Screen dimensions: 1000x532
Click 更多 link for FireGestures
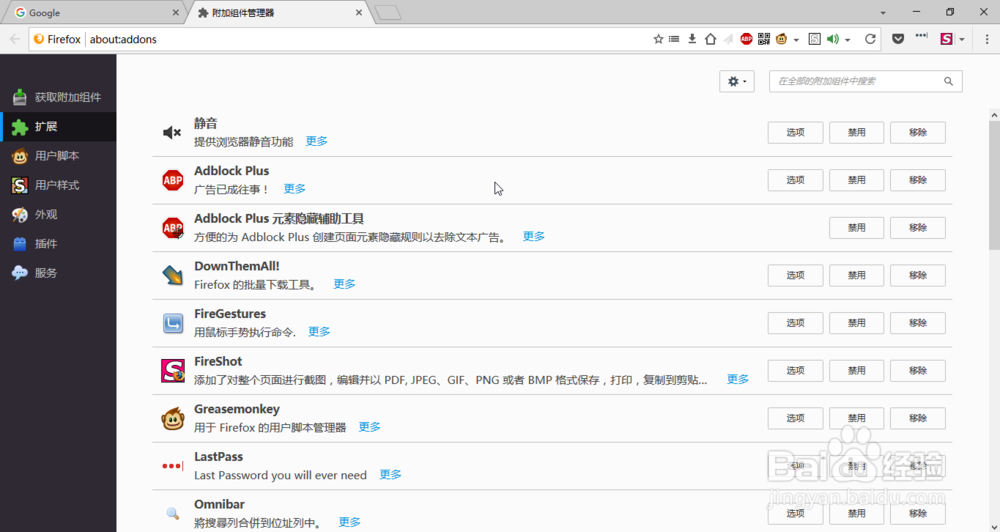point(320,332)
